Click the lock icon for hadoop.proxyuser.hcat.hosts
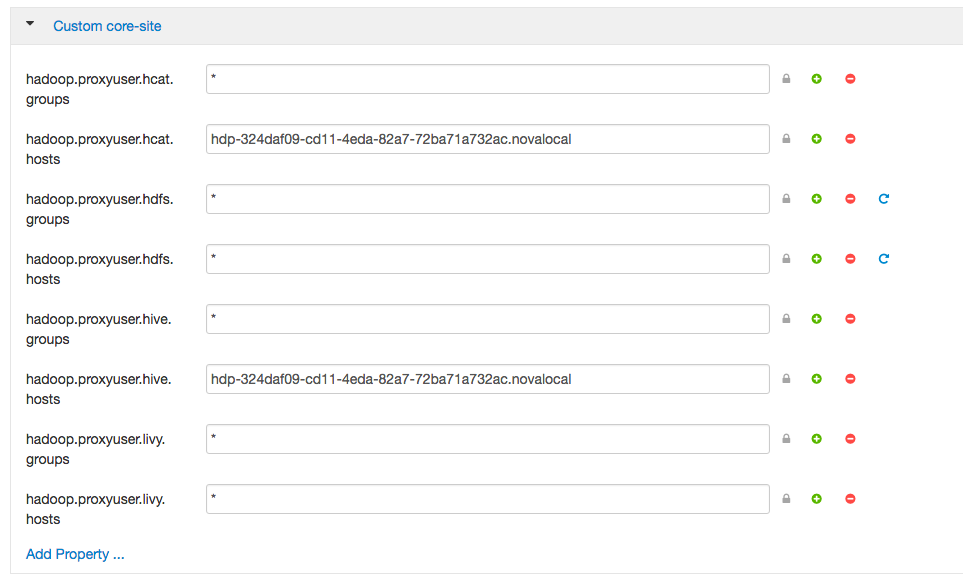 [x=786, y=139]
